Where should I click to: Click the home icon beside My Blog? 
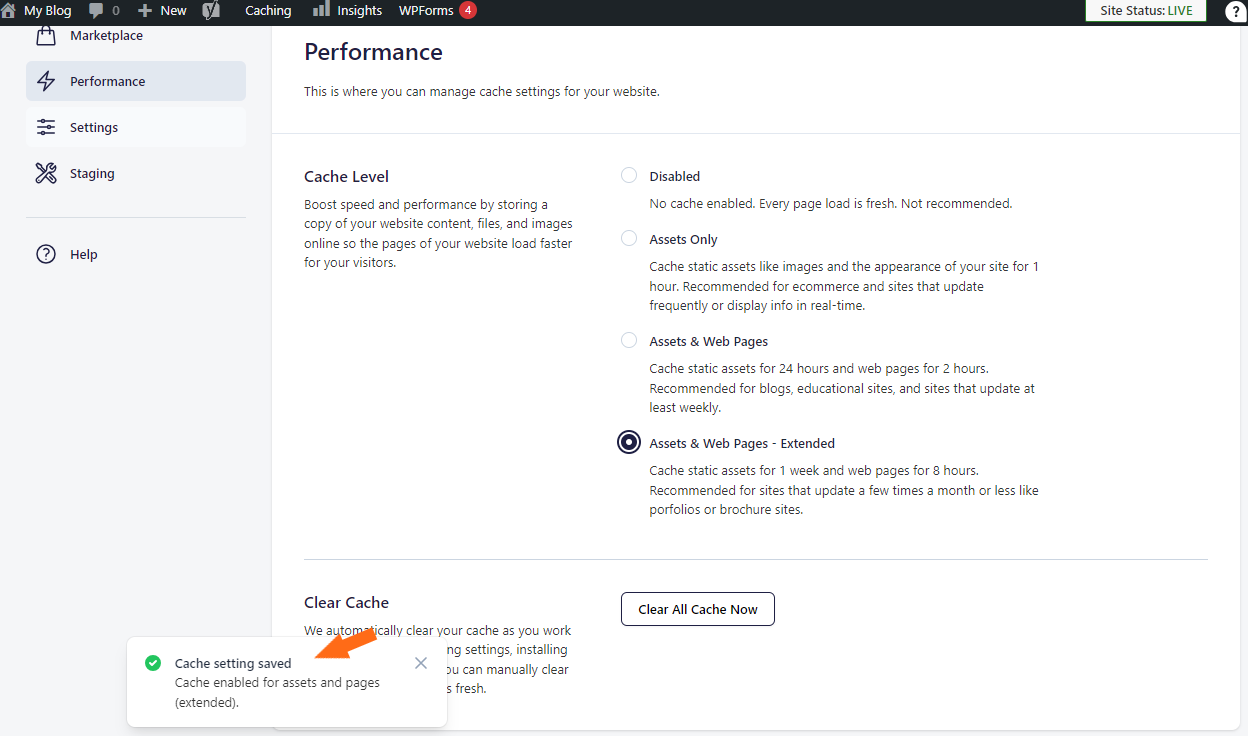[9, 11]
